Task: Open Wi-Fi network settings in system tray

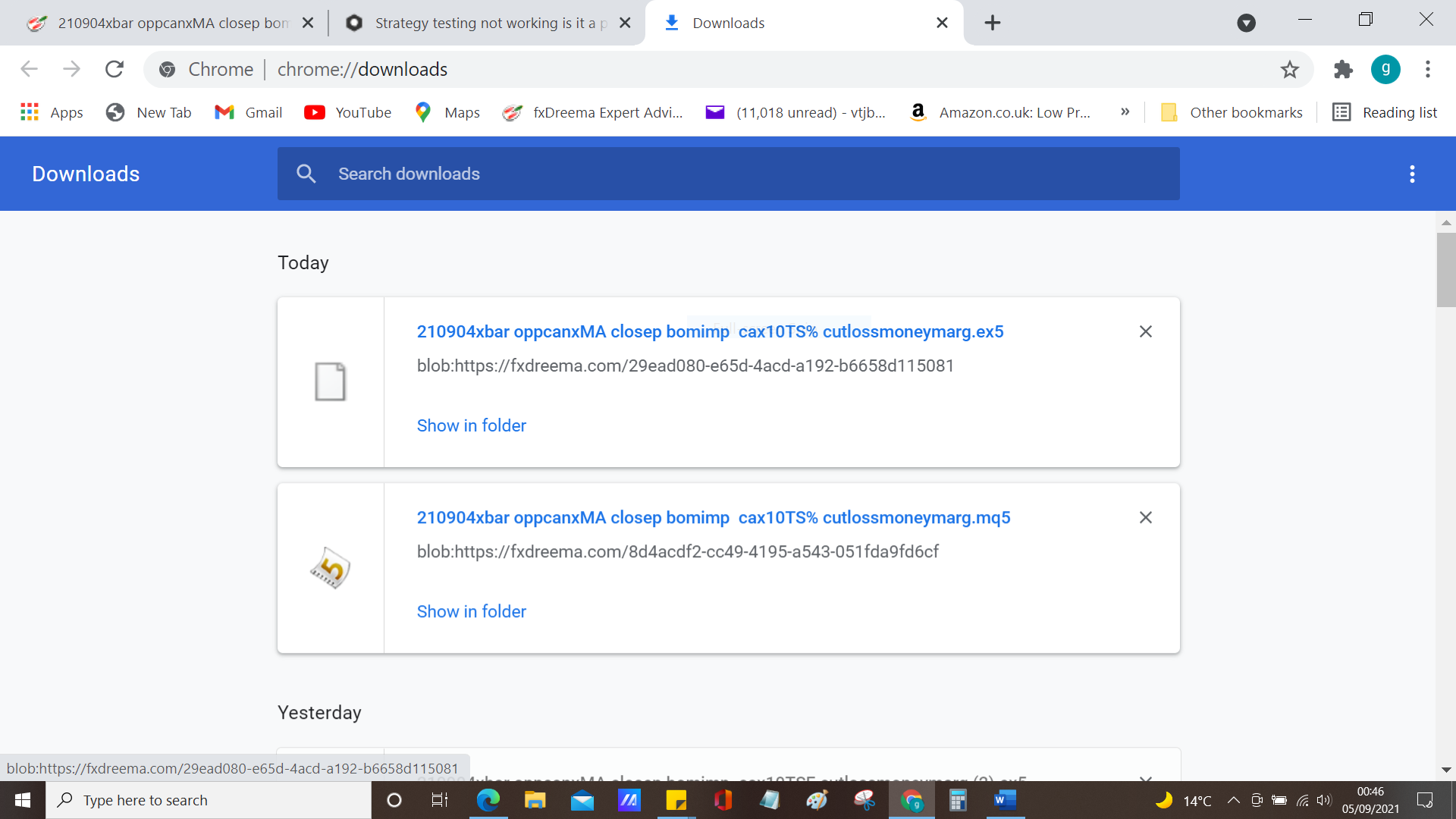Action: click(x=1302, y=800)
